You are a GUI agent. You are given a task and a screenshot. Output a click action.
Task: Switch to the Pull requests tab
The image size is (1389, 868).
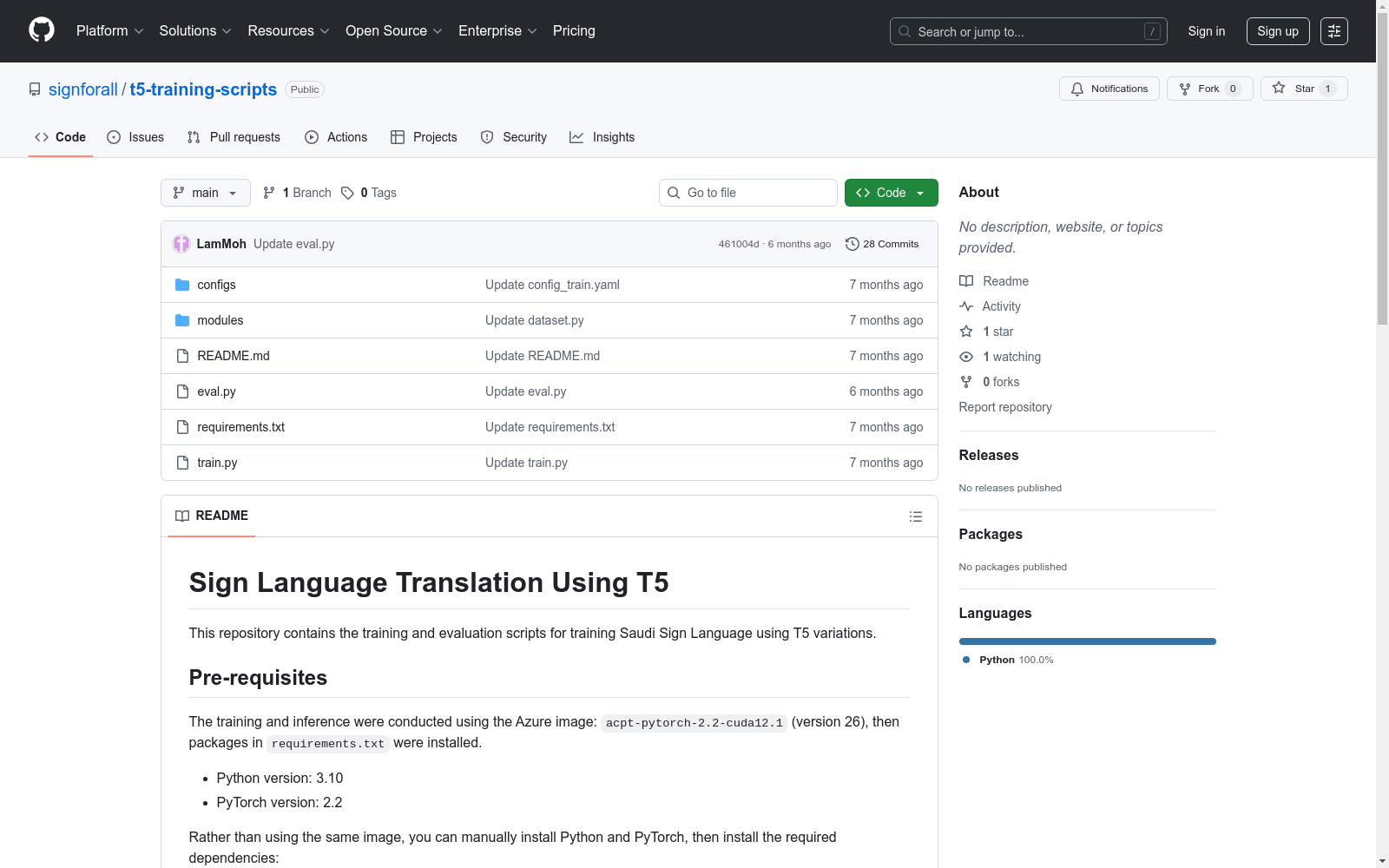[234, 137]
